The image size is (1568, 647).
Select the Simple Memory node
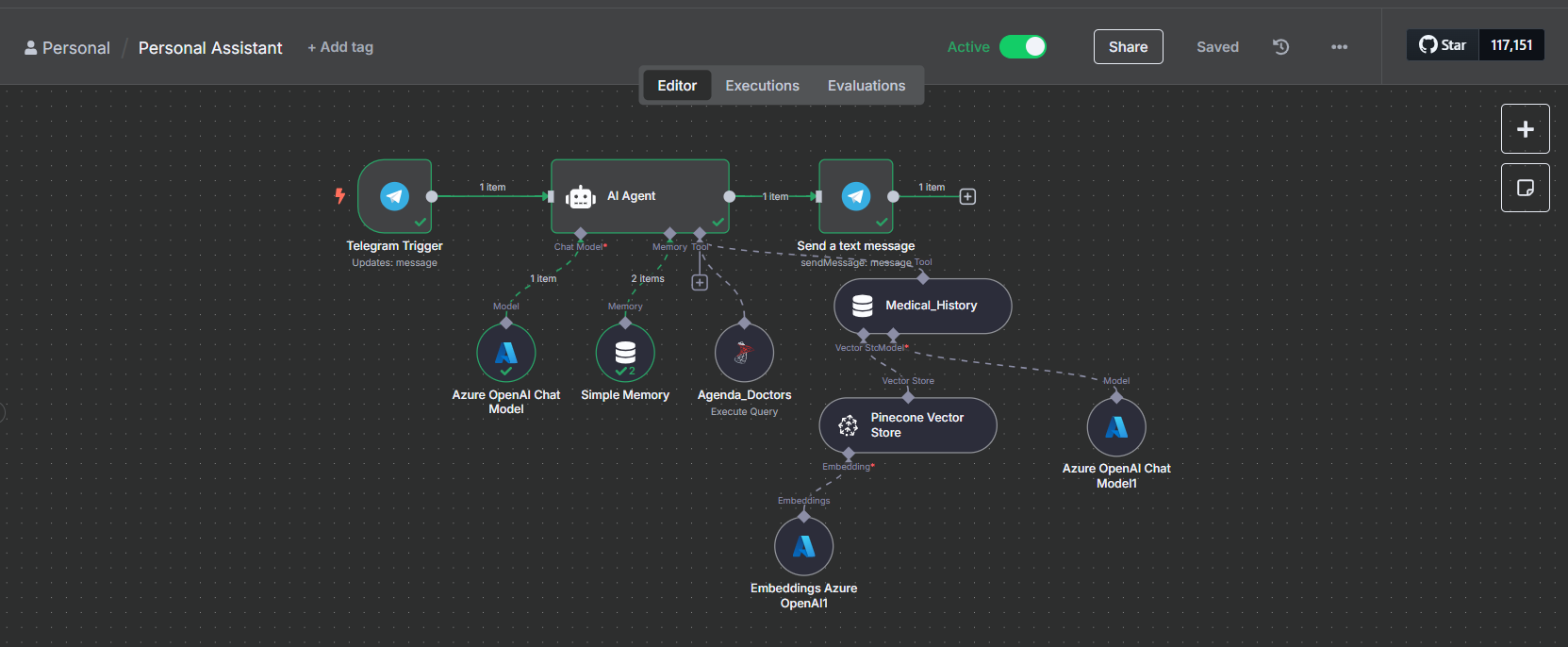point(625,353)
